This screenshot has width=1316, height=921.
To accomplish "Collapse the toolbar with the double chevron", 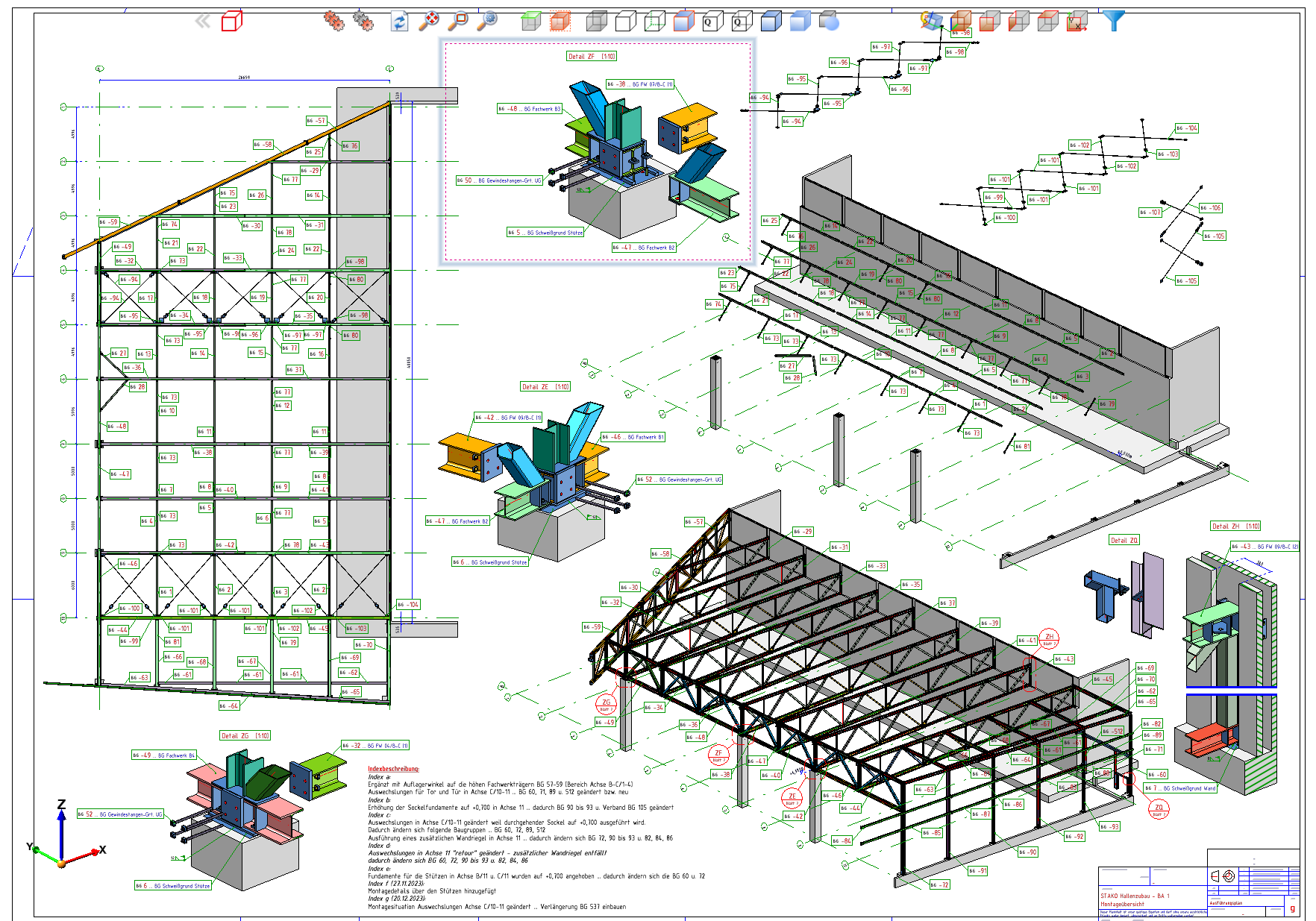I will click(202, 20).
